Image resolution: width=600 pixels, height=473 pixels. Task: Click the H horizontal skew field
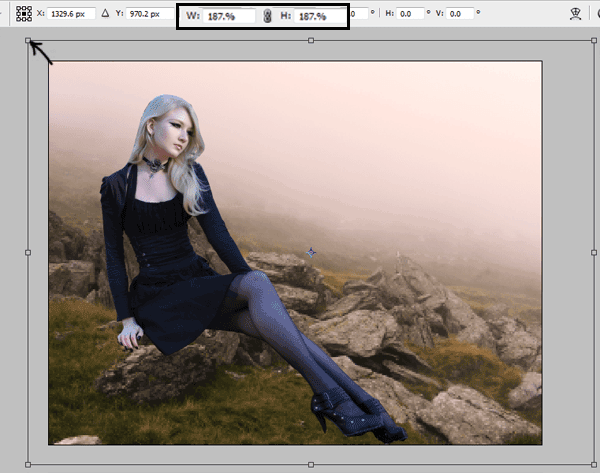411,14
